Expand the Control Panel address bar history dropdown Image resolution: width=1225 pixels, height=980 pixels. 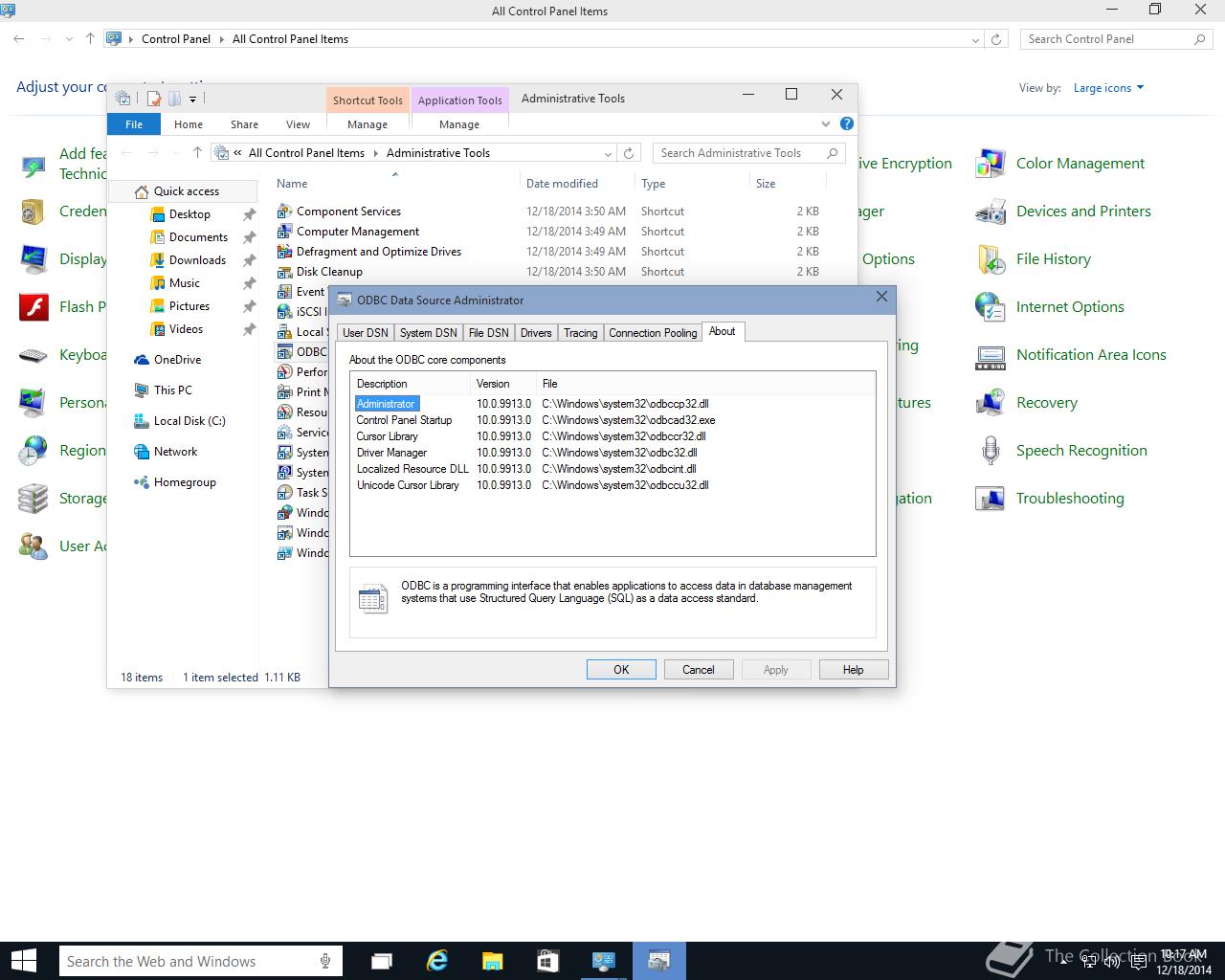click(975, 39)
